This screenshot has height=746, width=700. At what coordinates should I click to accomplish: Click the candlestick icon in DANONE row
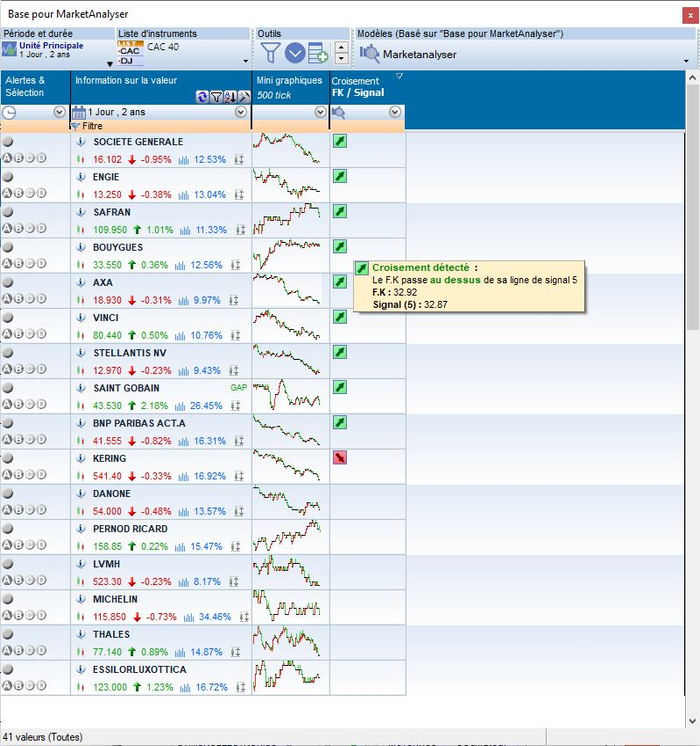80,511
